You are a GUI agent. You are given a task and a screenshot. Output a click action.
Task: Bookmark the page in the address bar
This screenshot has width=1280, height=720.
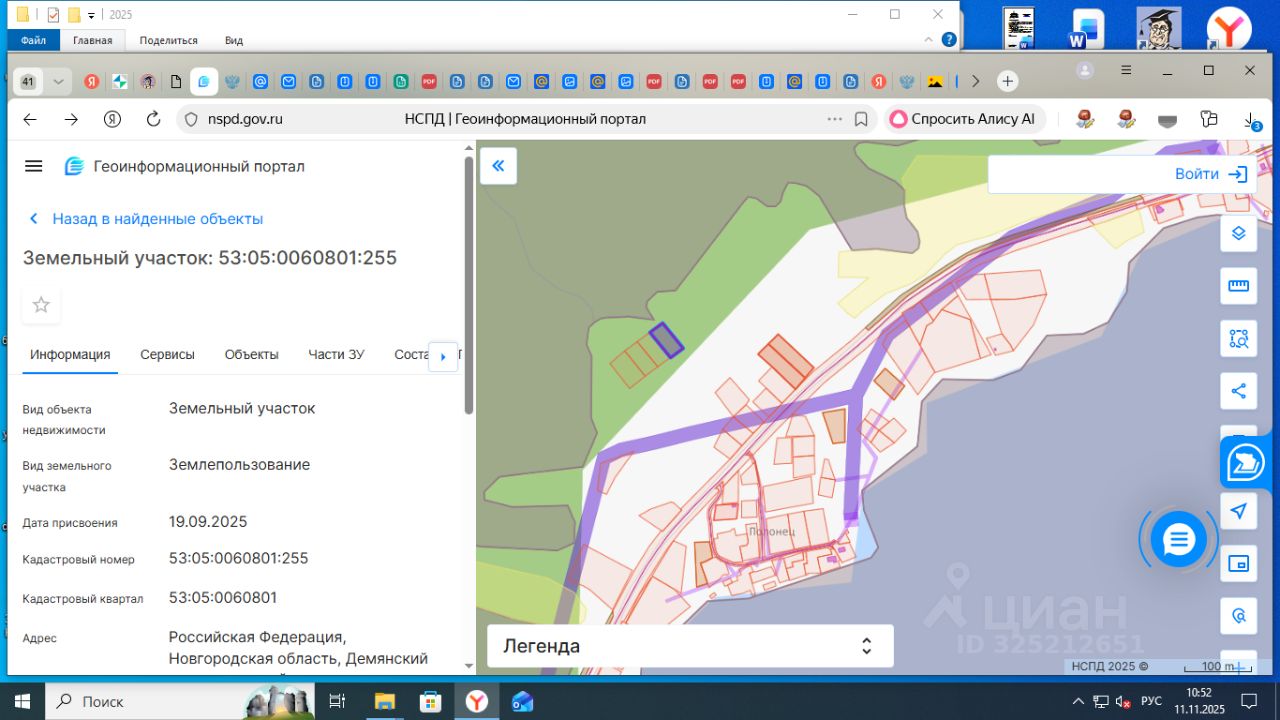[861, 119]
